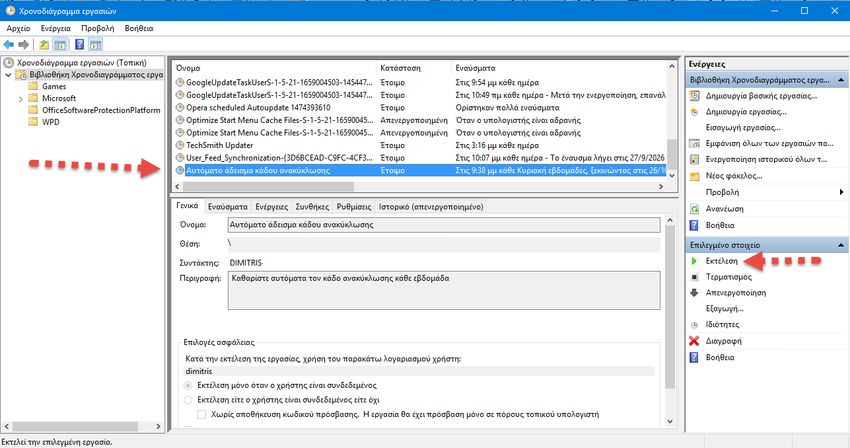The height and width of the screenshot is (448, 850).
Task: Click the Show/Hide Action Pane toolbar icon
Action: pyautogui.click(x=95, y=44)
